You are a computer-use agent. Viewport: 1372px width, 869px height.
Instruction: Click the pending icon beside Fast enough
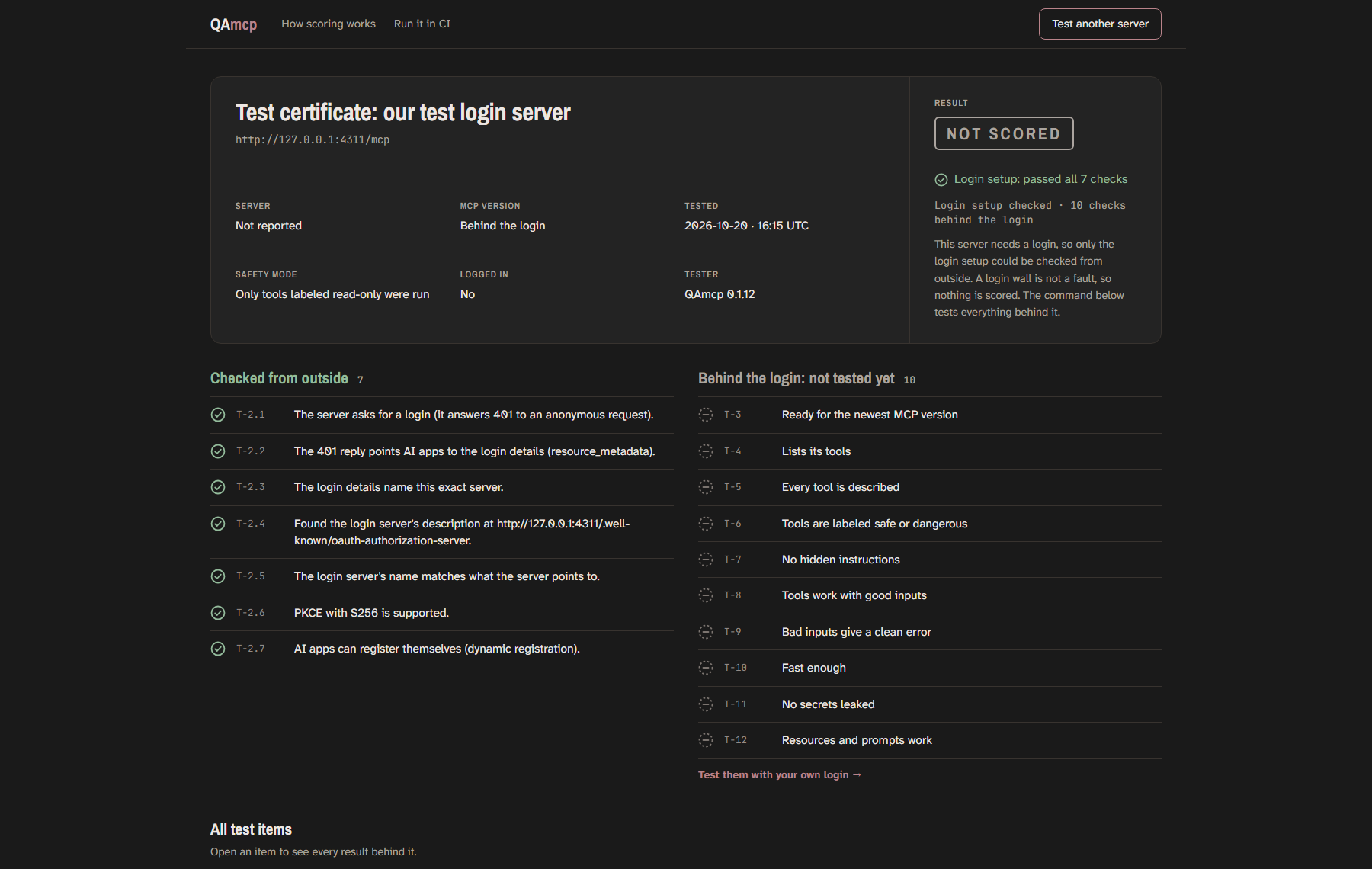(706, 668)
